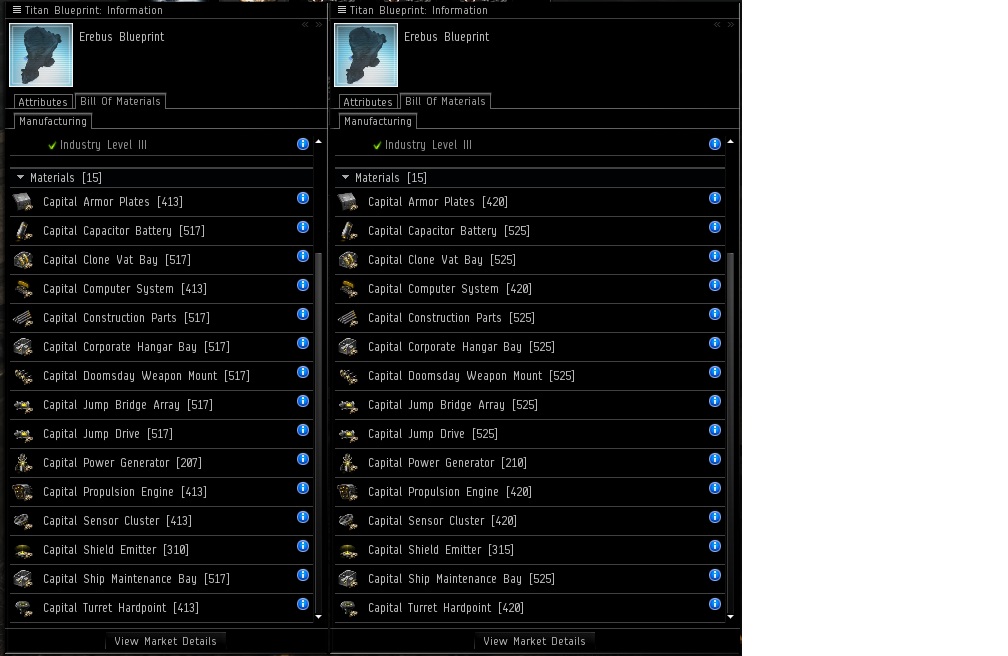Collapse Materials [15] list in left window
Image resolution: width=1008 pixels, height=656 pixels.
pyautogui.click(x=21, y=177)
